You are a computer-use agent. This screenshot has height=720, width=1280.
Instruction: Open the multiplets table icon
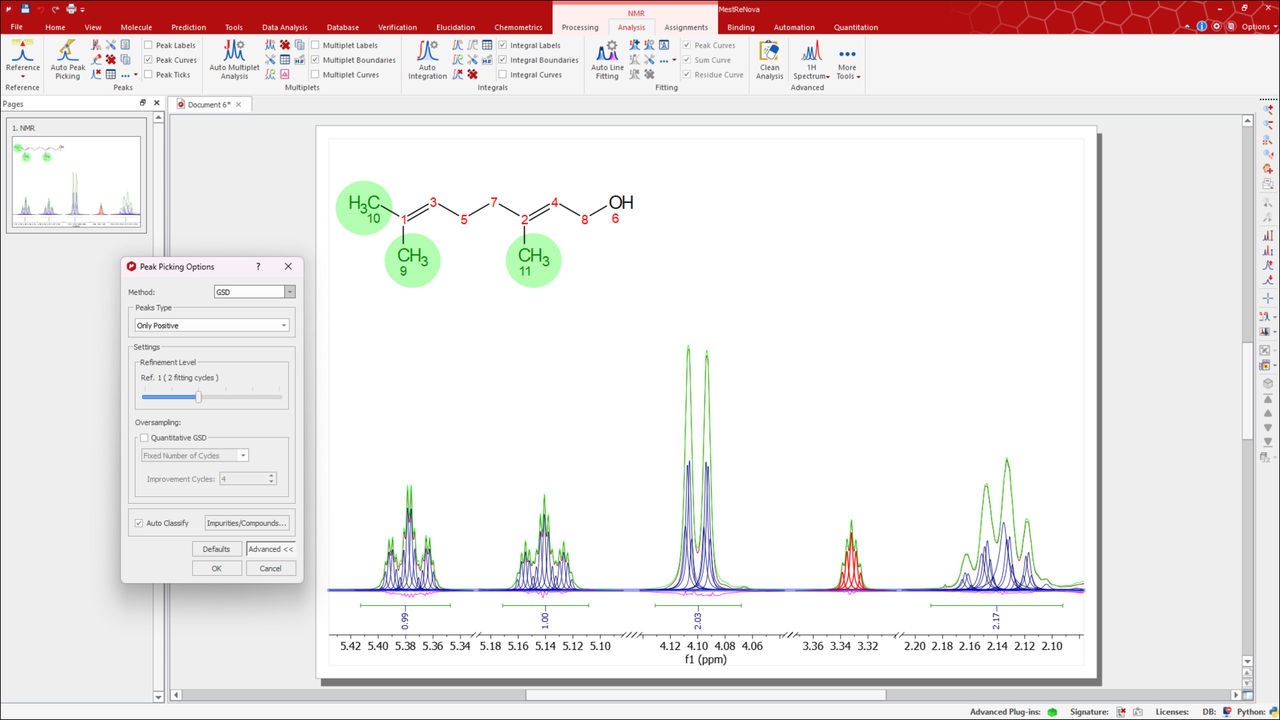pos(285,60)
